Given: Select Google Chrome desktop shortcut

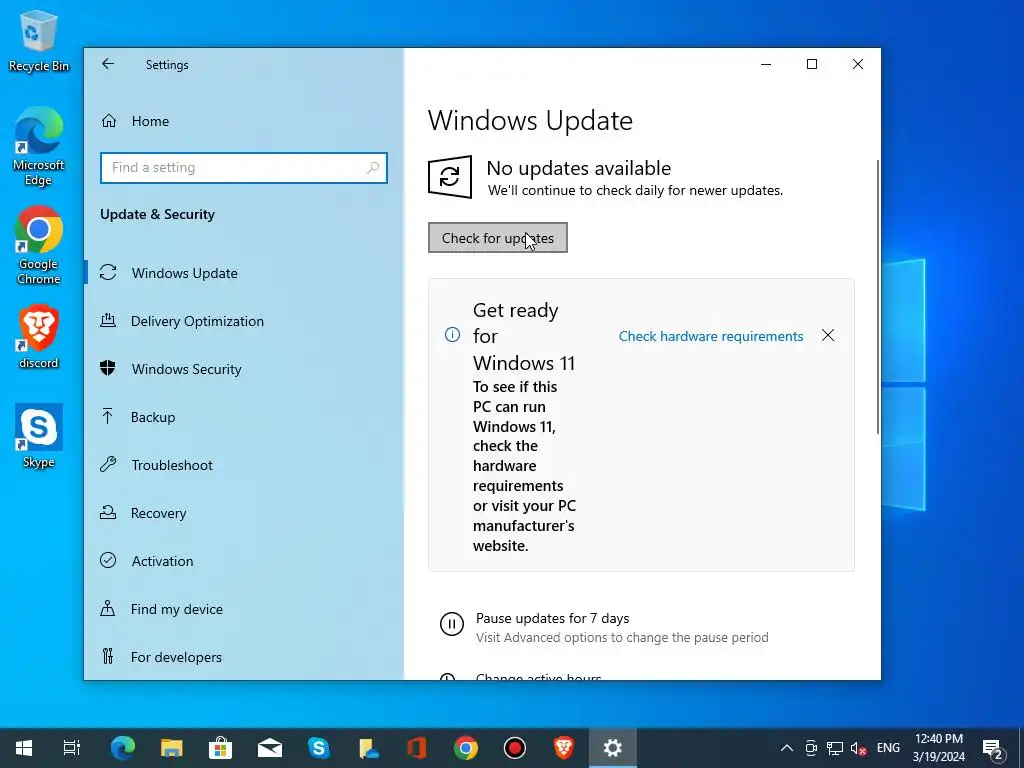Looking at the screenshot, I should (39, 246).
